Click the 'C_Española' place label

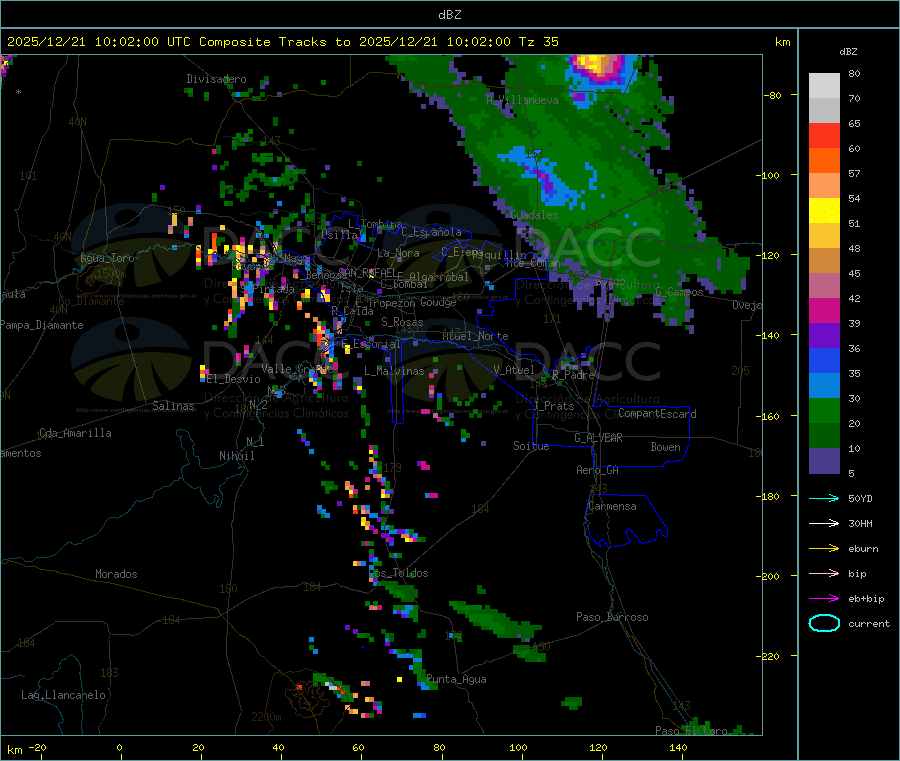pos(431,232)
